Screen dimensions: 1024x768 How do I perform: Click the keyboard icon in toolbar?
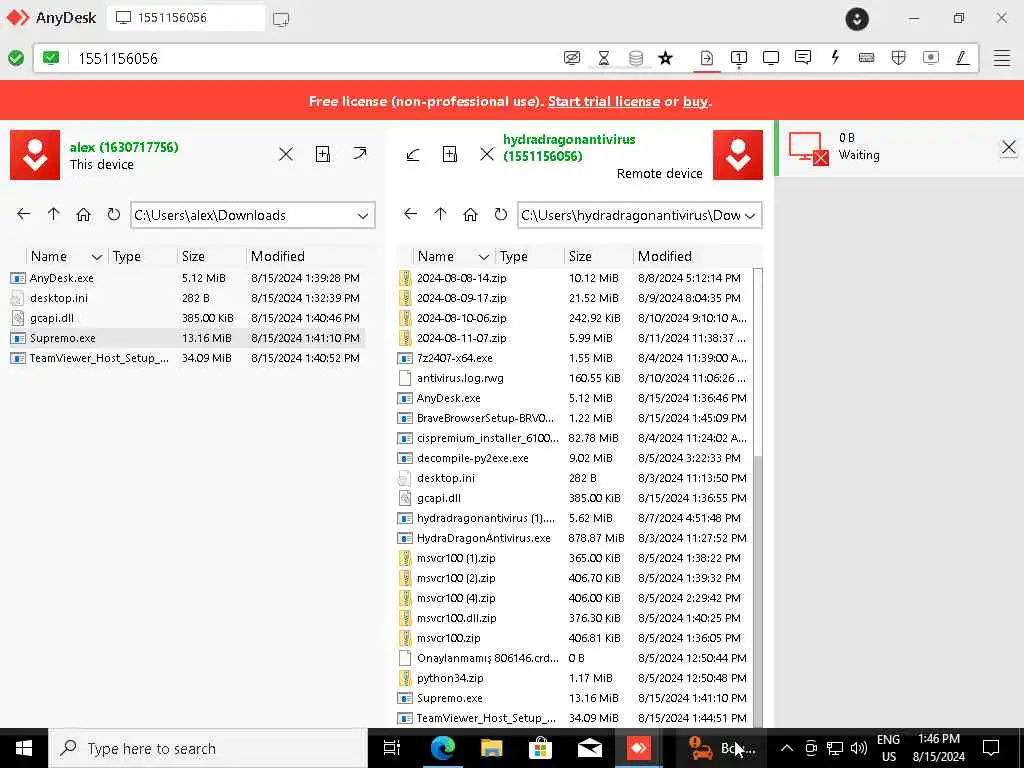(867, 57)
